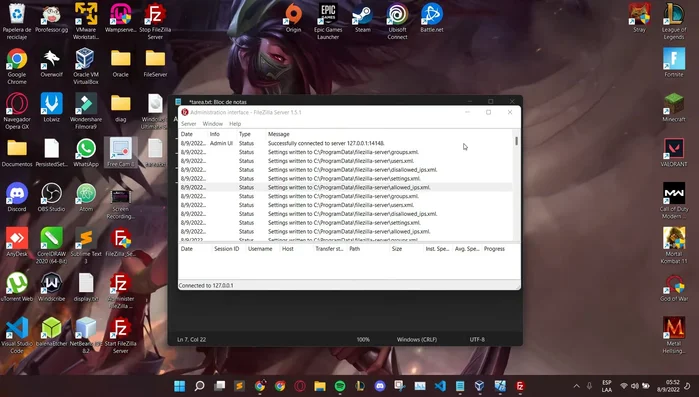Viewport: 699px width, 397px height.
Task: Open Epic Games Launcher desktop shortcut
Action: pyautogui.click(x=328, y=21)
